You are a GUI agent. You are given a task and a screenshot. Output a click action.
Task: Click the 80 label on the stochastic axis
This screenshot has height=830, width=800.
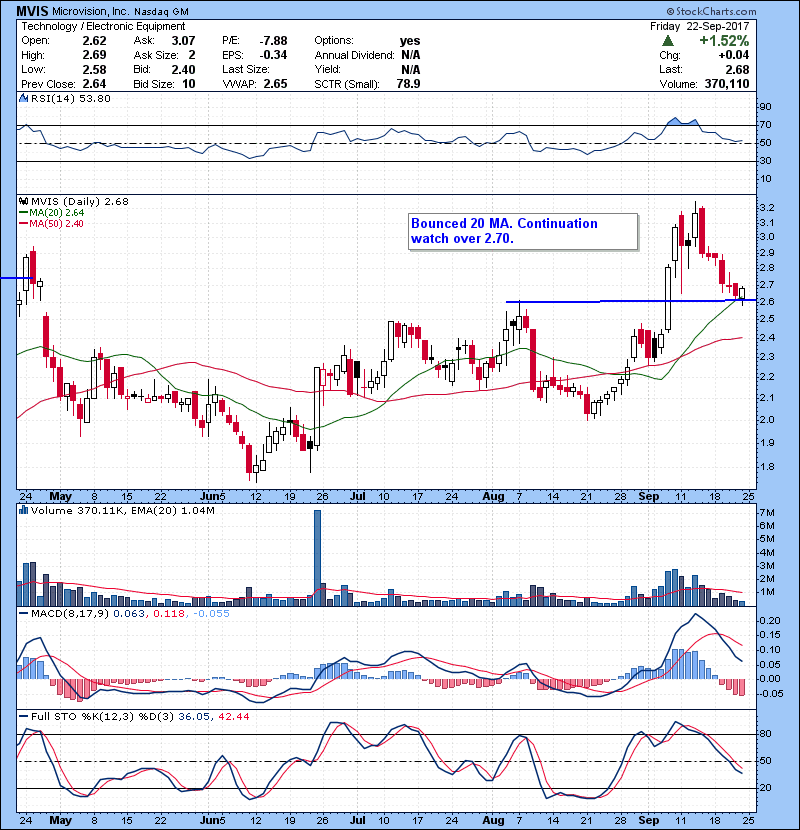(765, 734)
